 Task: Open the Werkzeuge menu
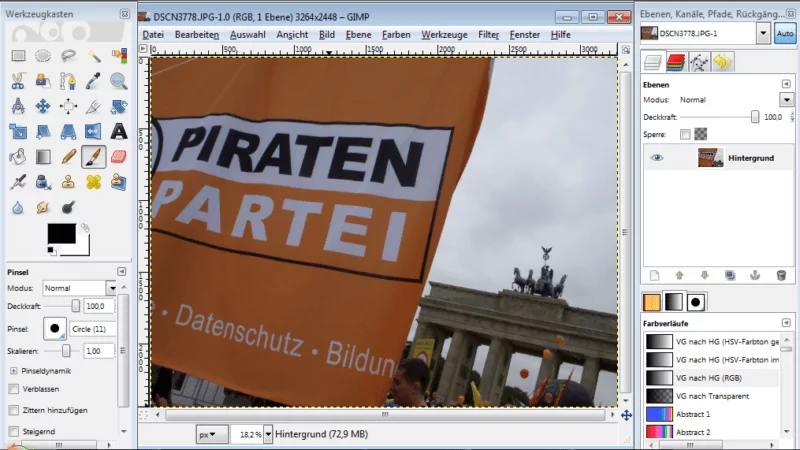[444, 35]
